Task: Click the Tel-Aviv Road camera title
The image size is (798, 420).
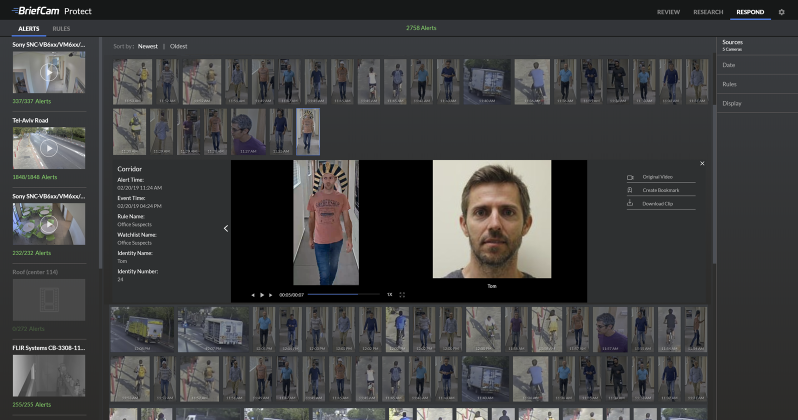Action: 30,121
